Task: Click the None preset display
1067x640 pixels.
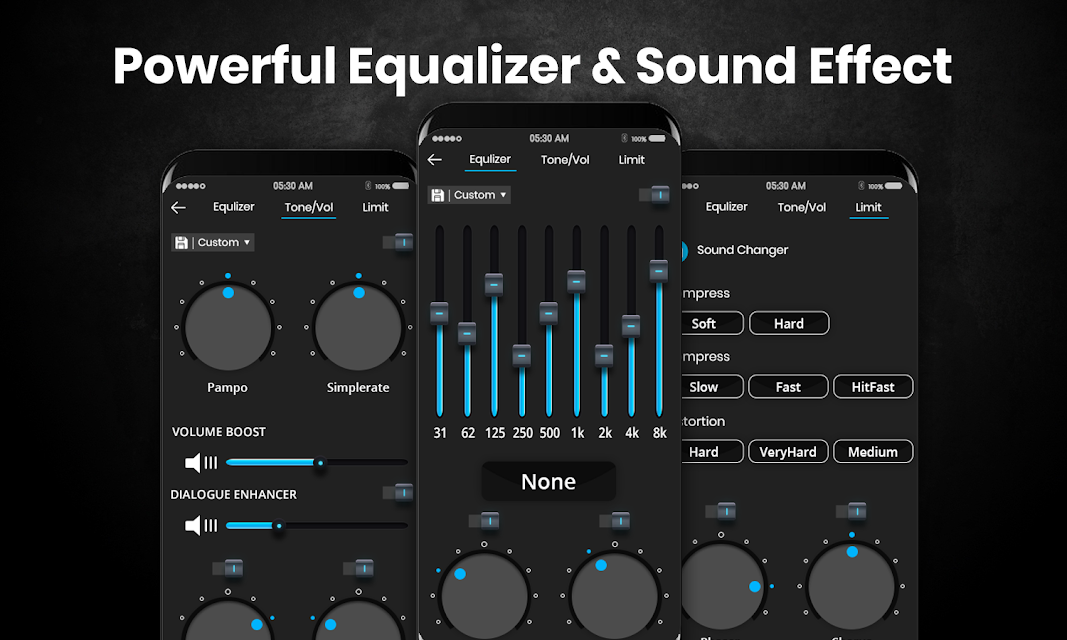Action: [x=548, y=482]
